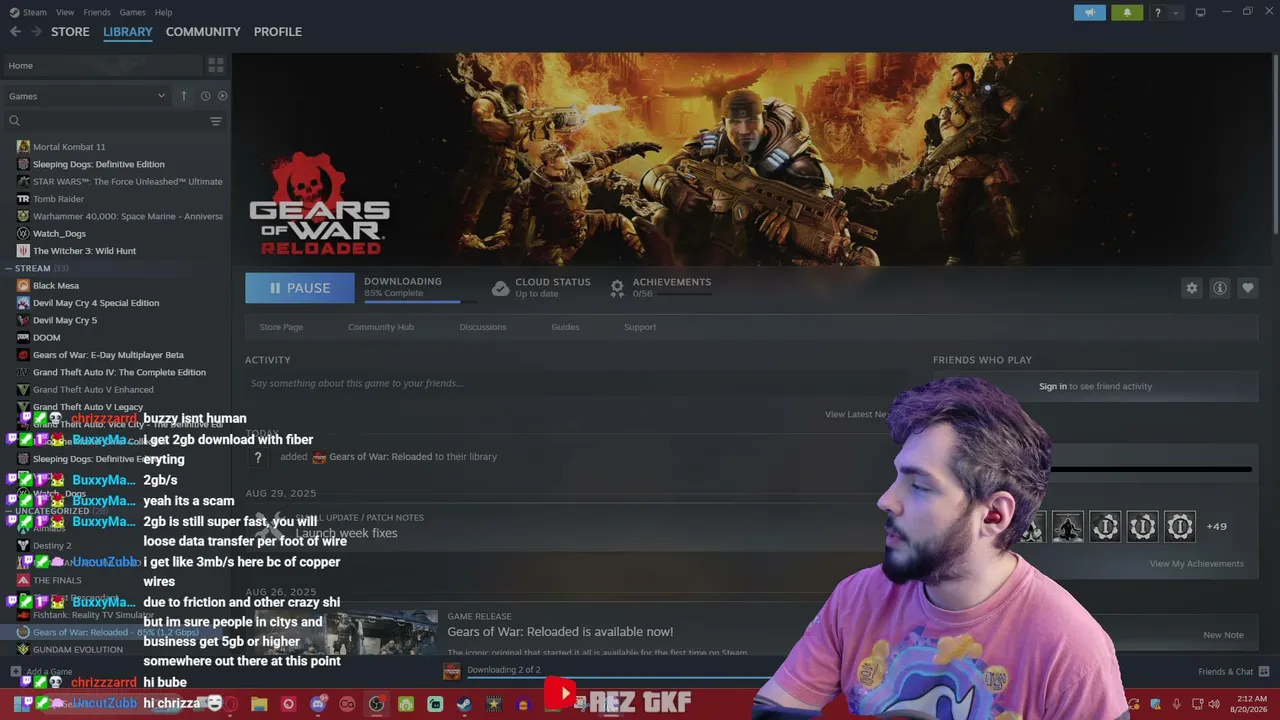Toggle sort order arrow next to Games
1280x720 pixels.
coord(184,96)
